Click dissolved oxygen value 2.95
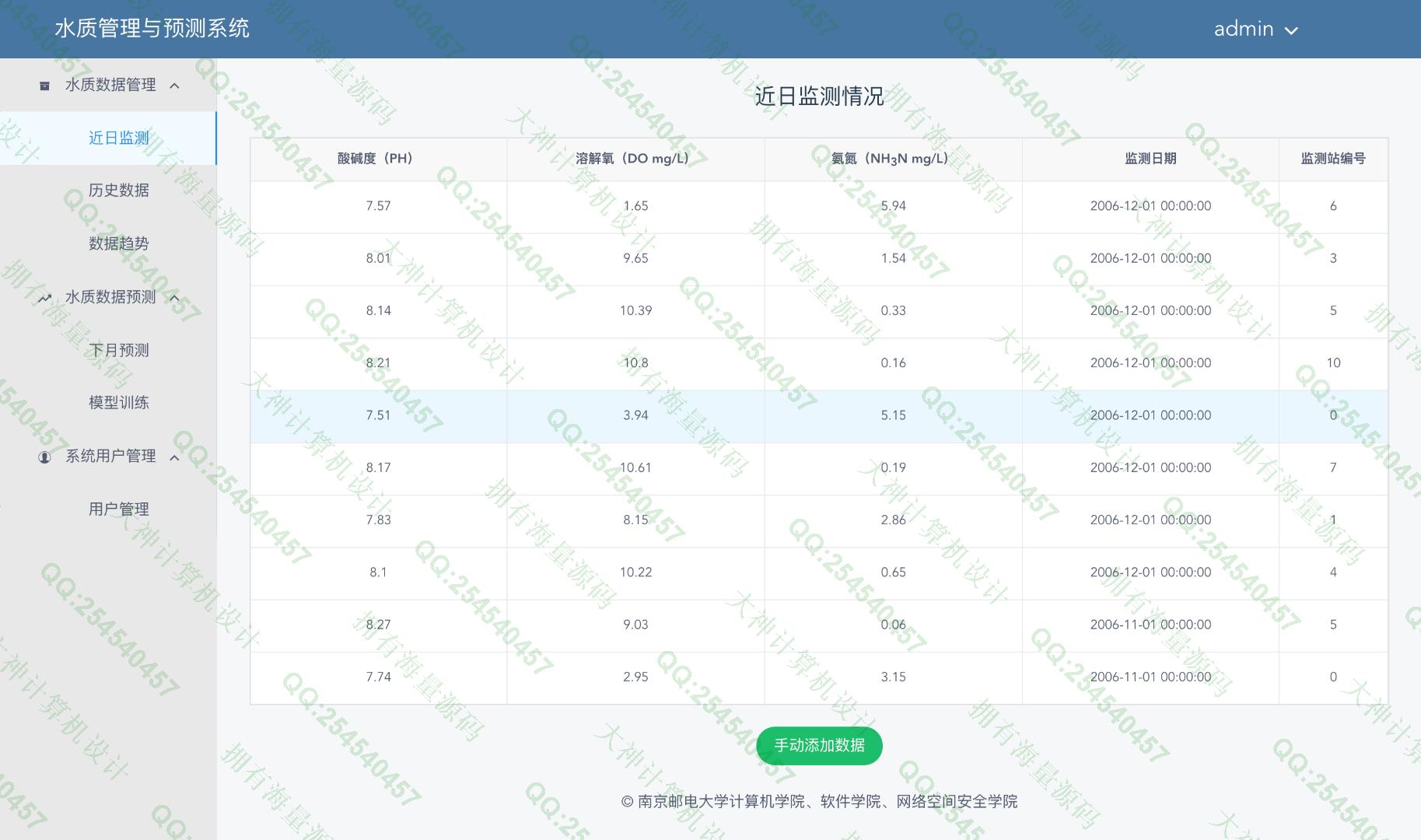 635,677
